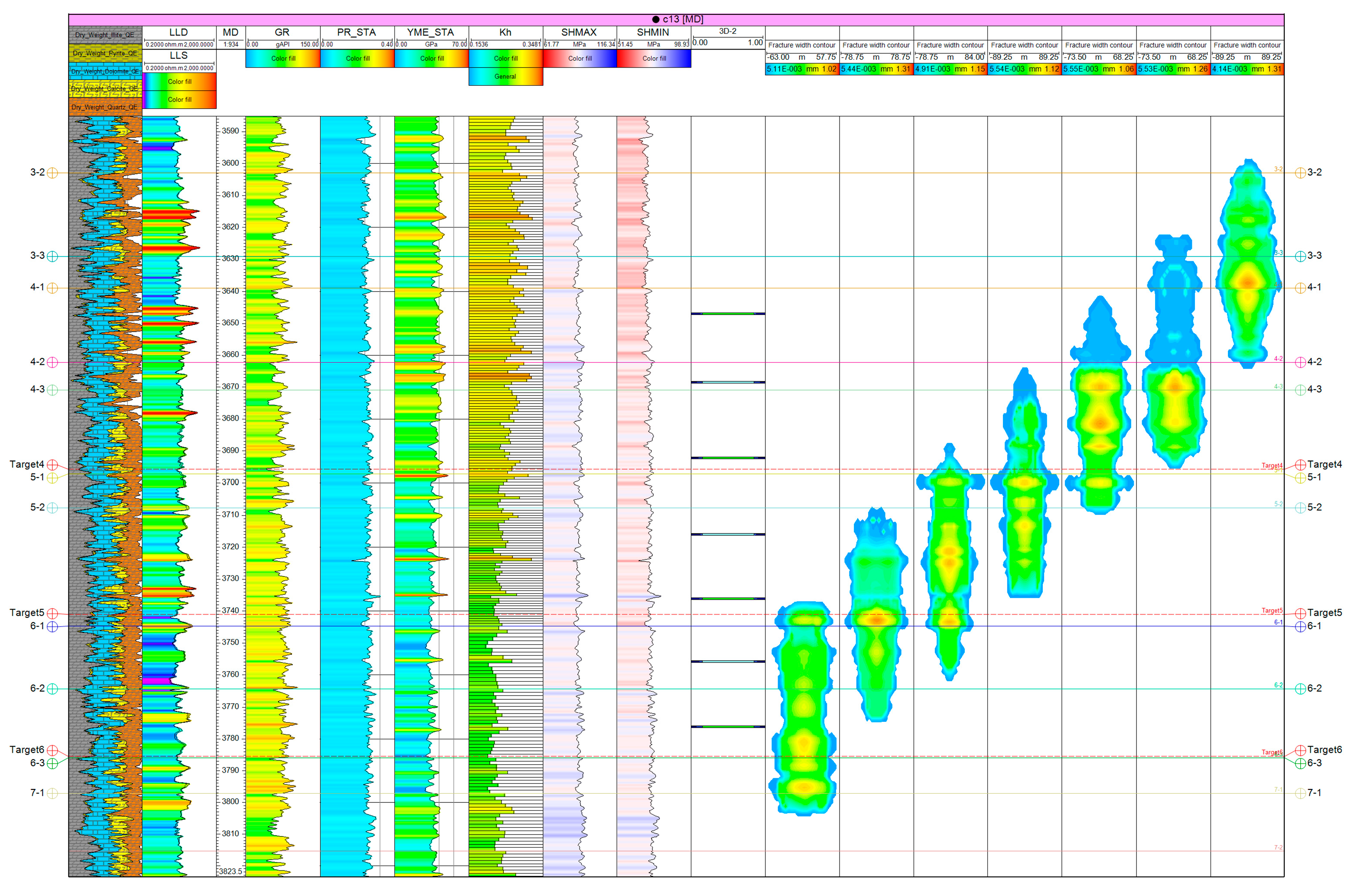This screenshot has width=1354, height=896.
Task: Click the left 3-2 well top marker icon
Action: pos(52,172)
